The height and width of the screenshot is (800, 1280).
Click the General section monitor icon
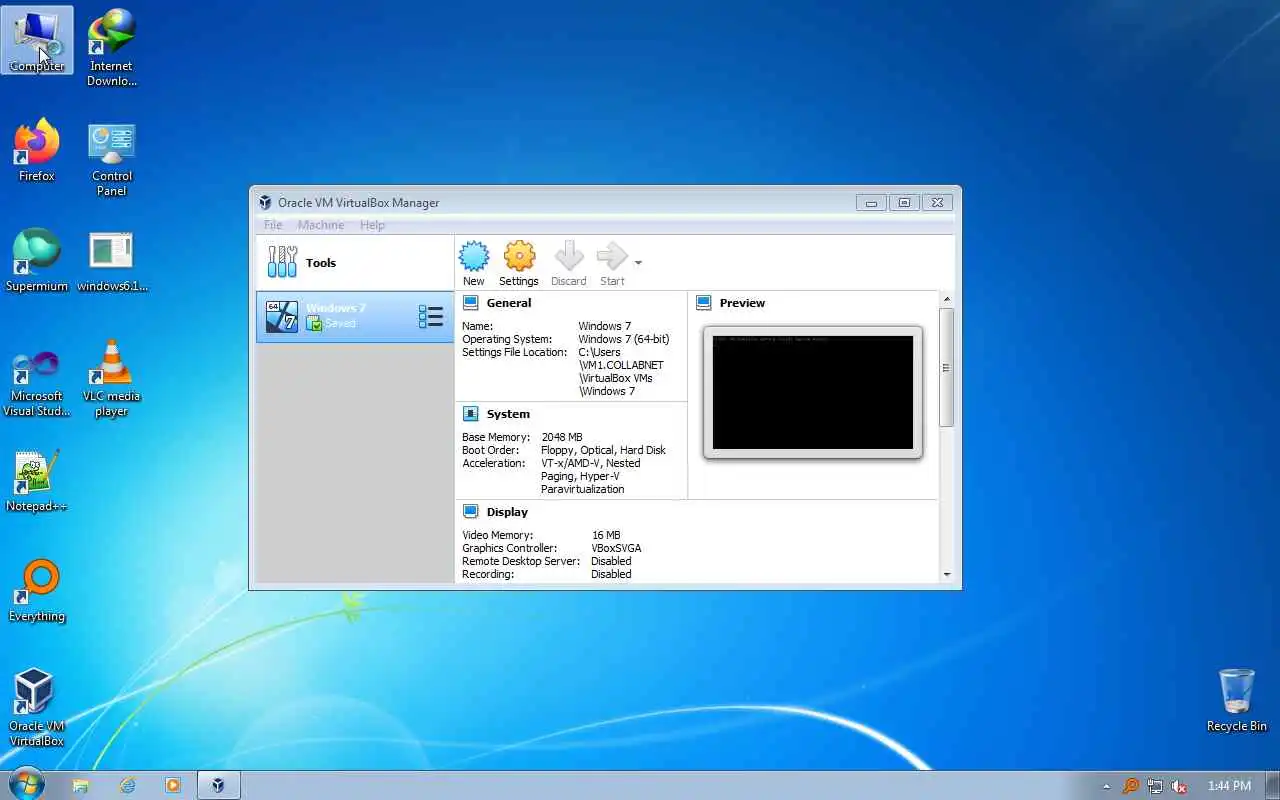pos(470,303)
